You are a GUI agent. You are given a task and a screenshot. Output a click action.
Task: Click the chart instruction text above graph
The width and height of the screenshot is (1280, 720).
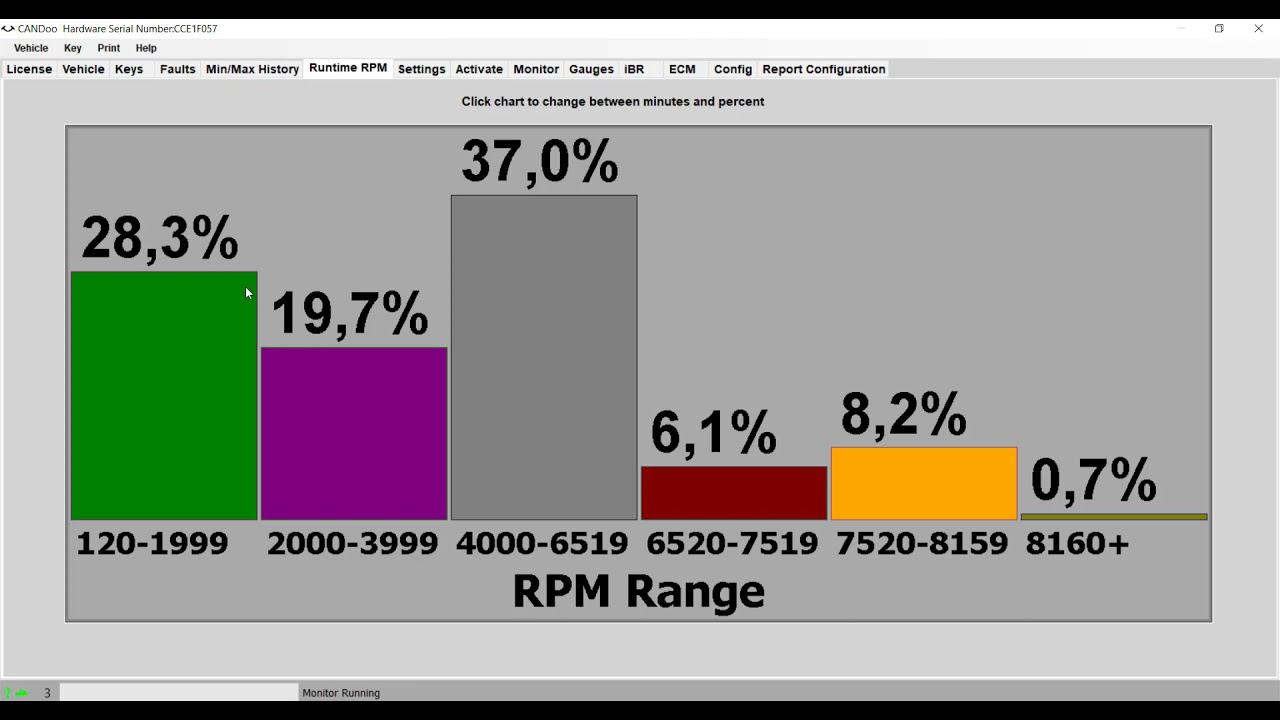click(x=613, y=101)
